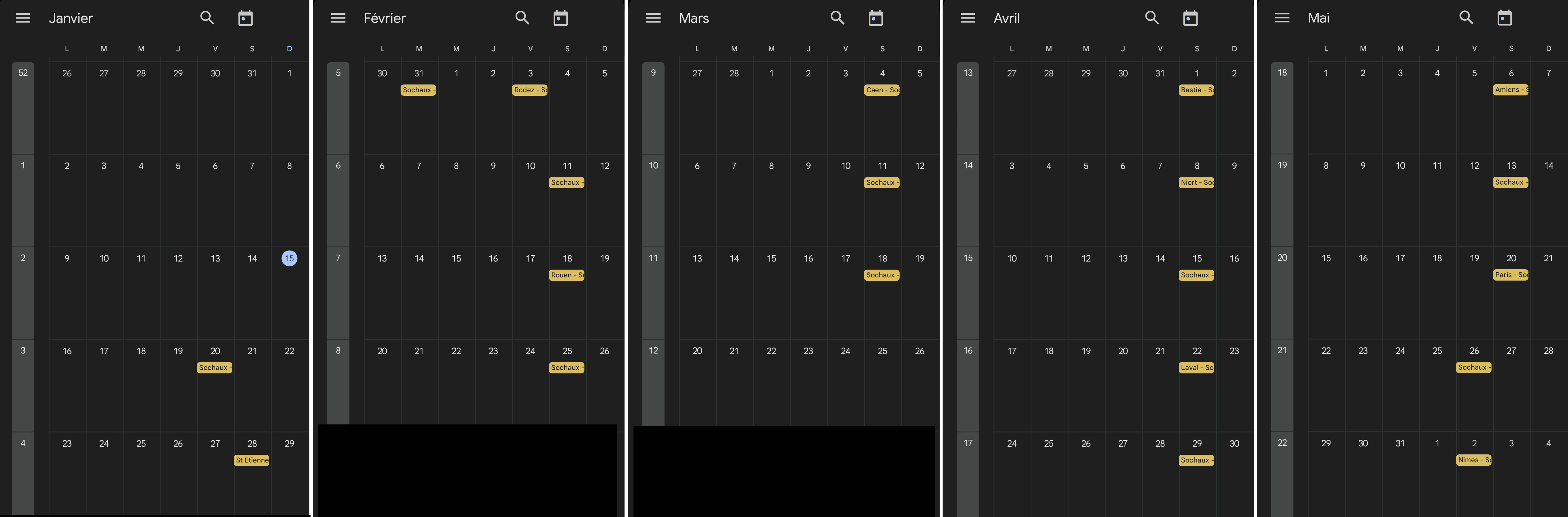The width and height of the screenshot is (1568, 517).
Task: Select date 14 Février
Action: 419,258
